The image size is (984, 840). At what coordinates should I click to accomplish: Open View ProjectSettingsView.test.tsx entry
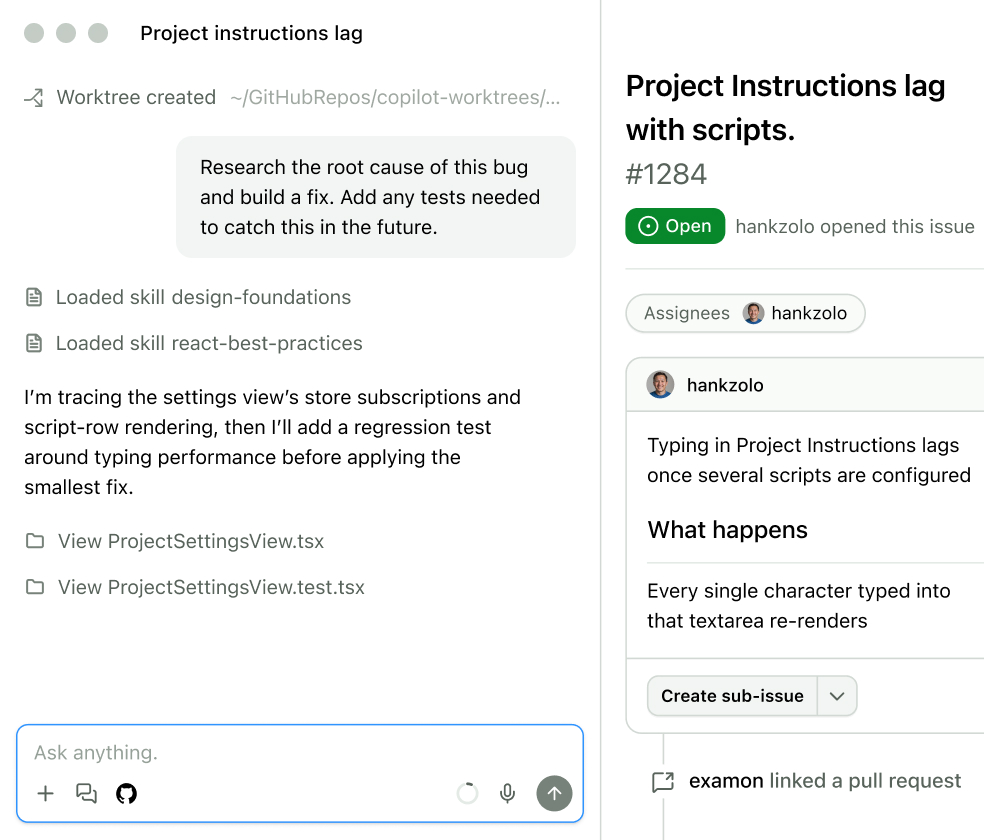click(x=195, y=587)
